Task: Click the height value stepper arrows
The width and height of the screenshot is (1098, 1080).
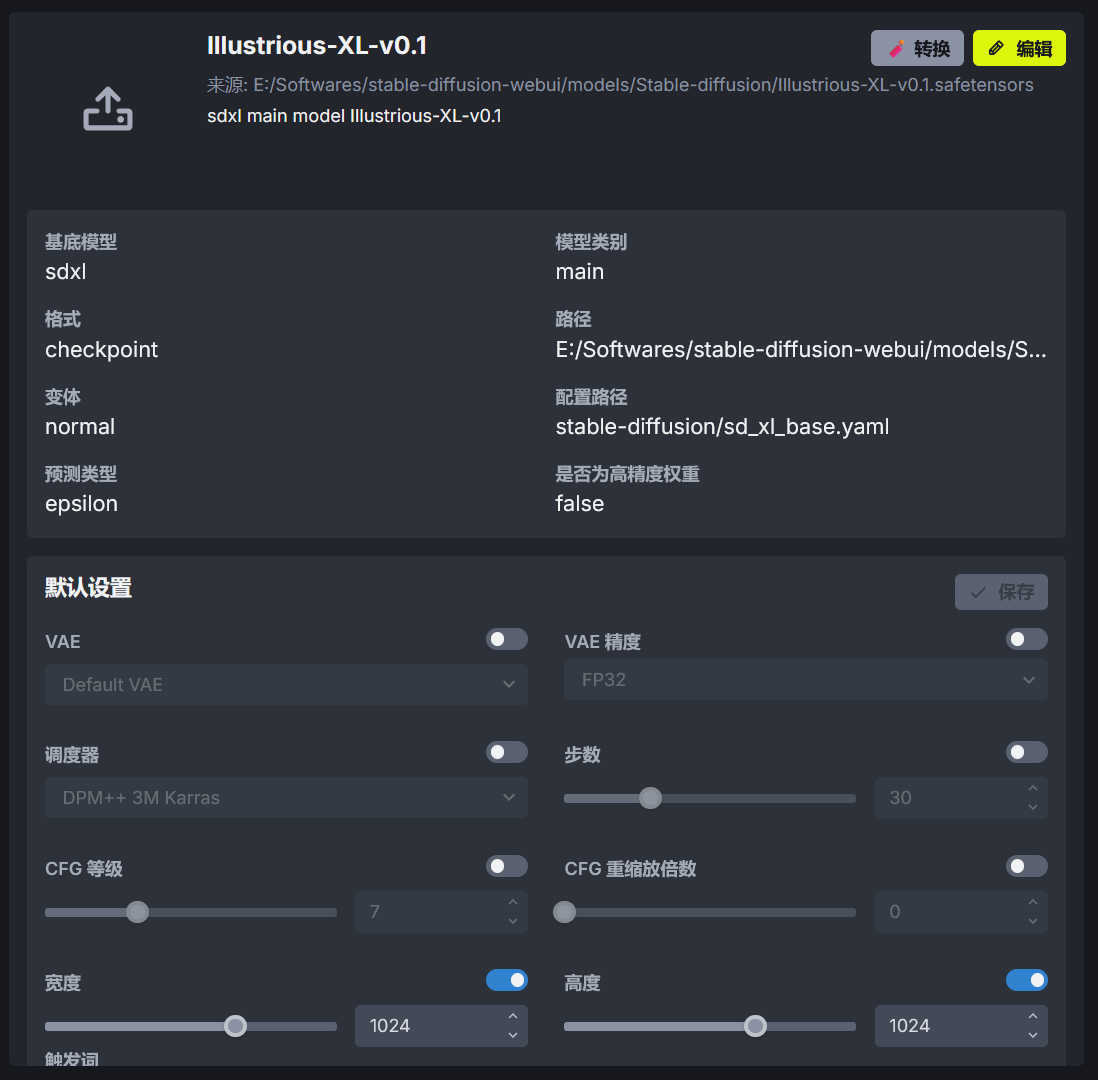Action: click(x=1032, y=1026)
